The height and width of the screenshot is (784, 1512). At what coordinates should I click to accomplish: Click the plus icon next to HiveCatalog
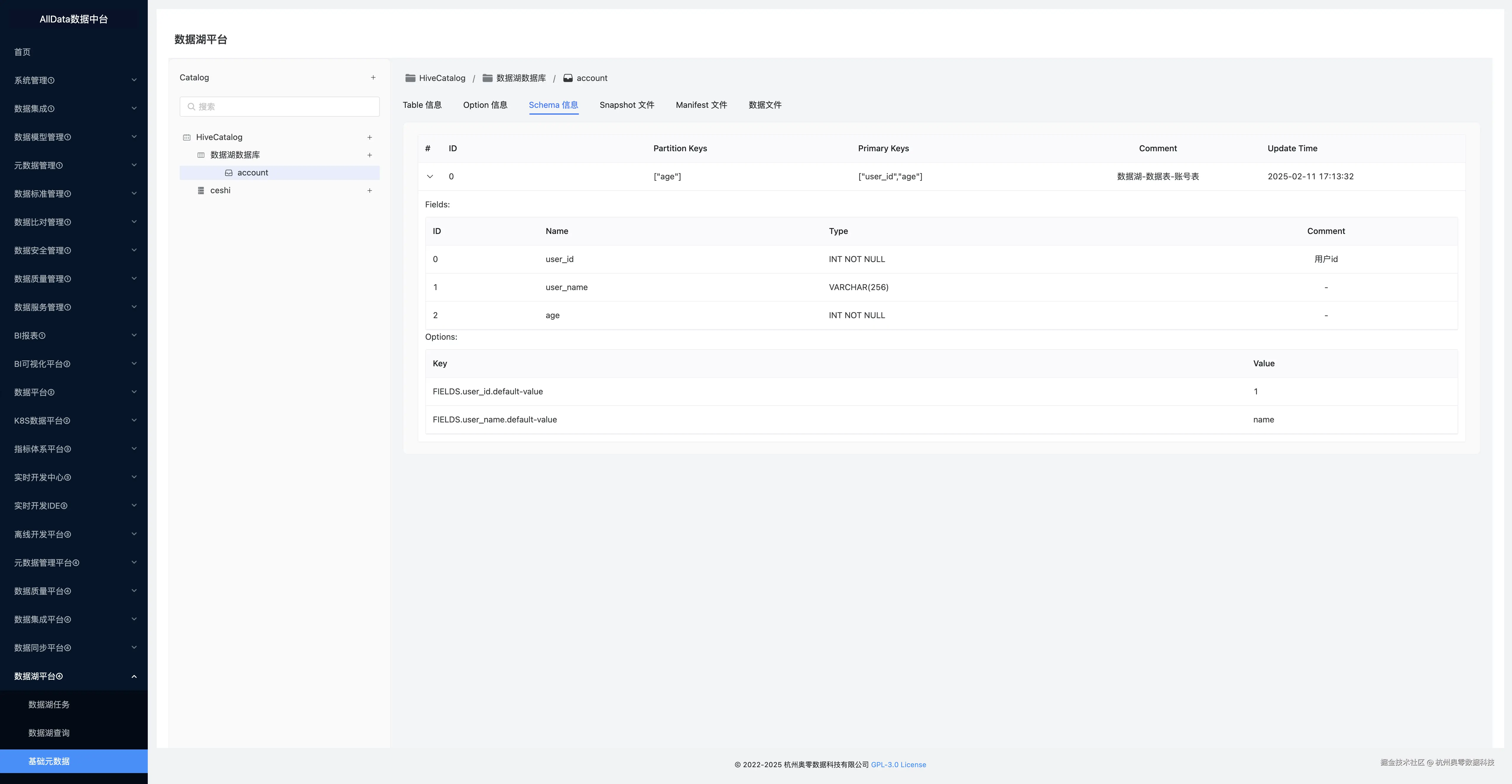pos(370,137)
